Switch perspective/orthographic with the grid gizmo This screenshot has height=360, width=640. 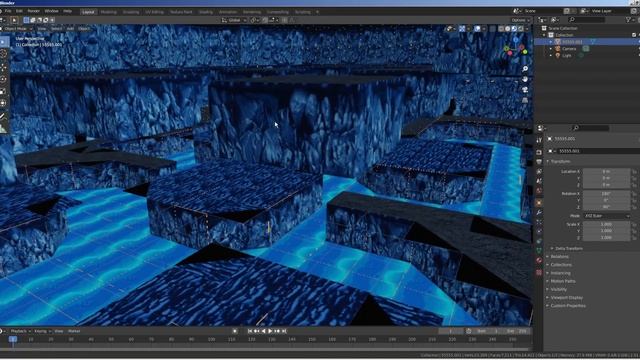coord(525,100)
